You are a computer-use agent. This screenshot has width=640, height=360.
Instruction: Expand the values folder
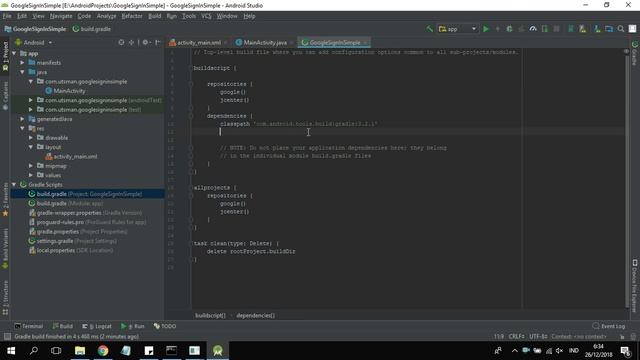coord(31,176)
